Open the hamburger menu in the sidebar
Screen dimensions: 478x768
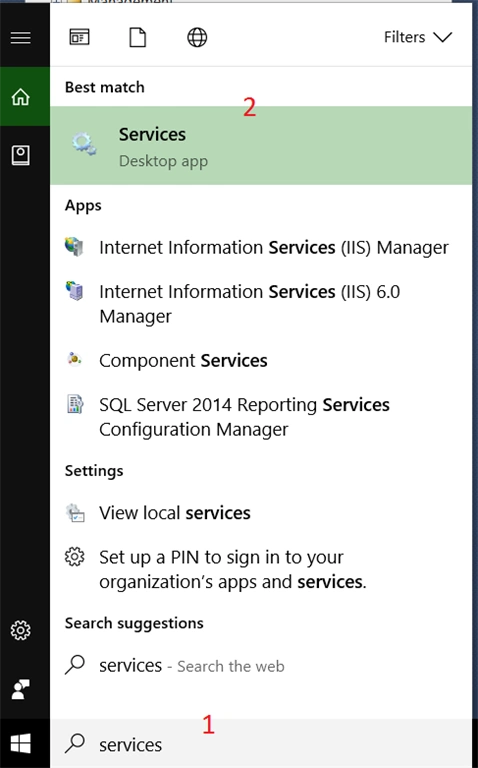coord(21,37)
